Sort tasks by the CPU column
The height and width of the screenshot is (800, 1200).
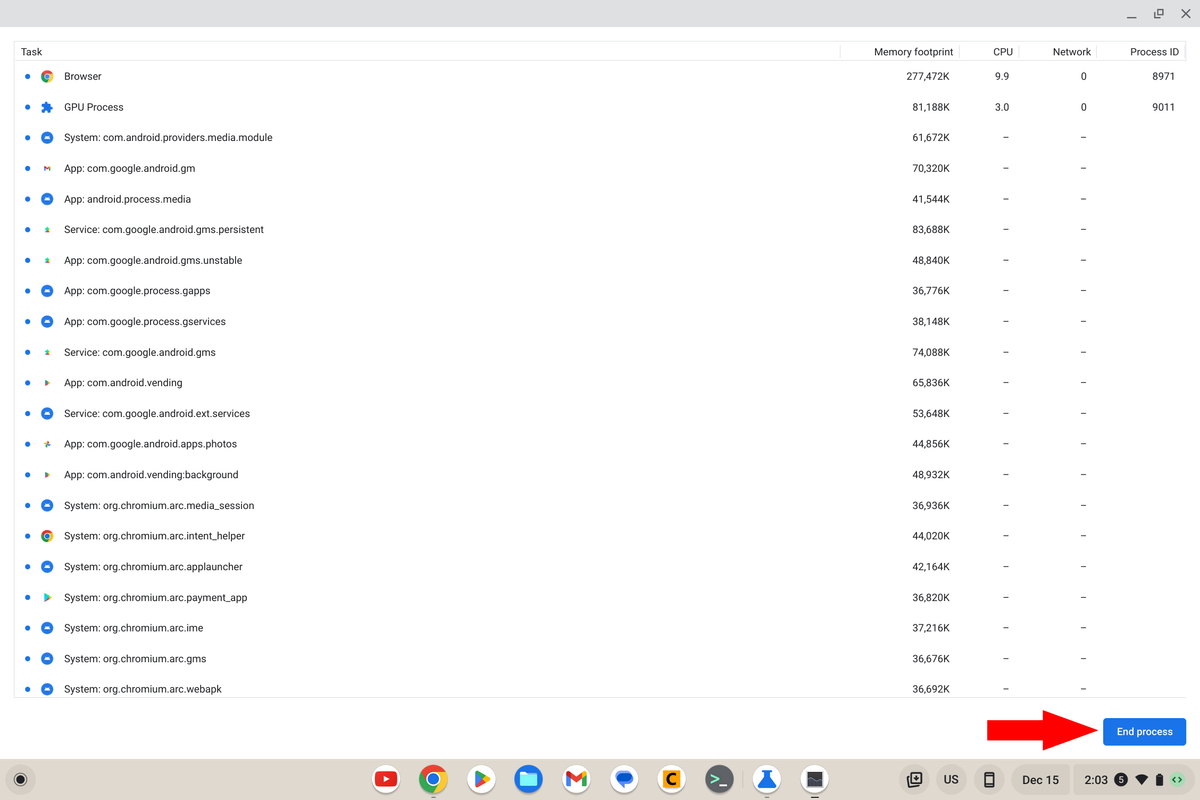point(1003,51)
